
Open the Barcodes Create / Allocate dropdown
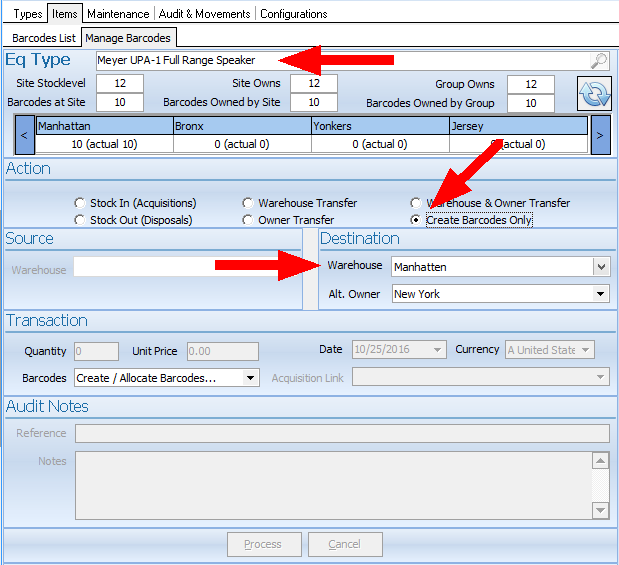[250, 378]
